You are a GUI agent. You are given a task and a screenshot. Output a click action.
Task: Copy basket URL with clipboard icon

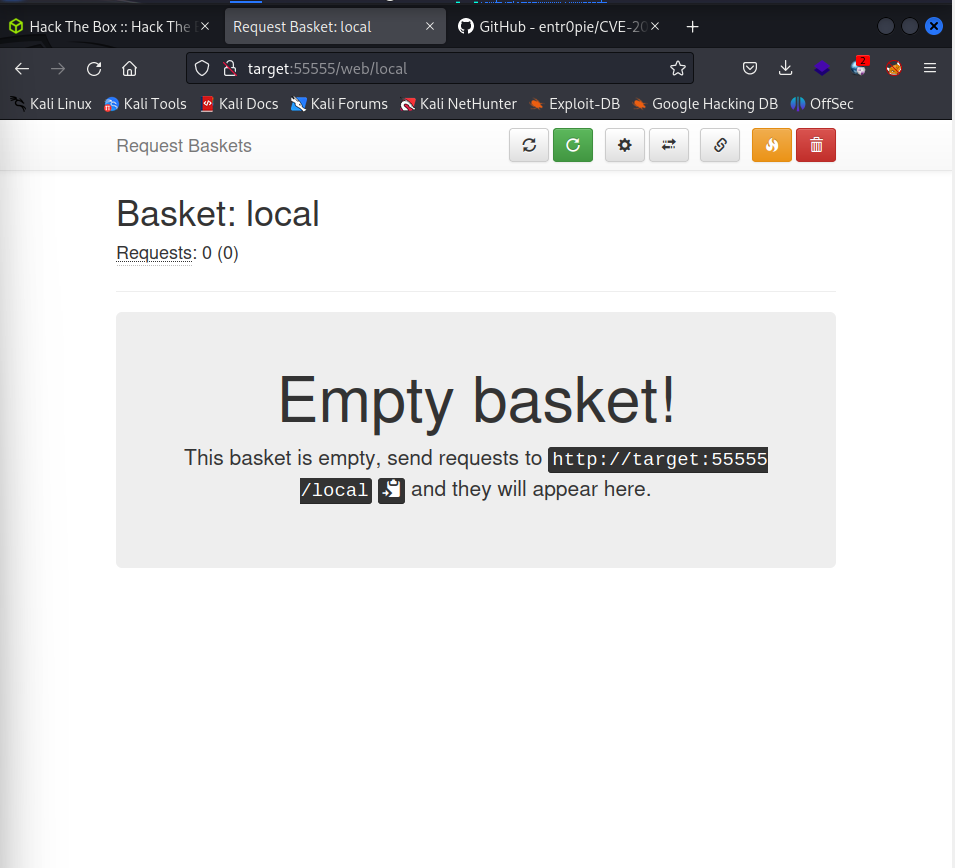coord(390,490)
